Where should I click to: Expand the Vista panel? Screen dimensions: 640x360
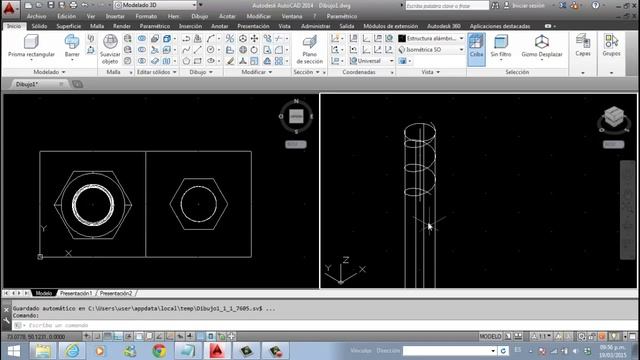[x=431, y=72]
